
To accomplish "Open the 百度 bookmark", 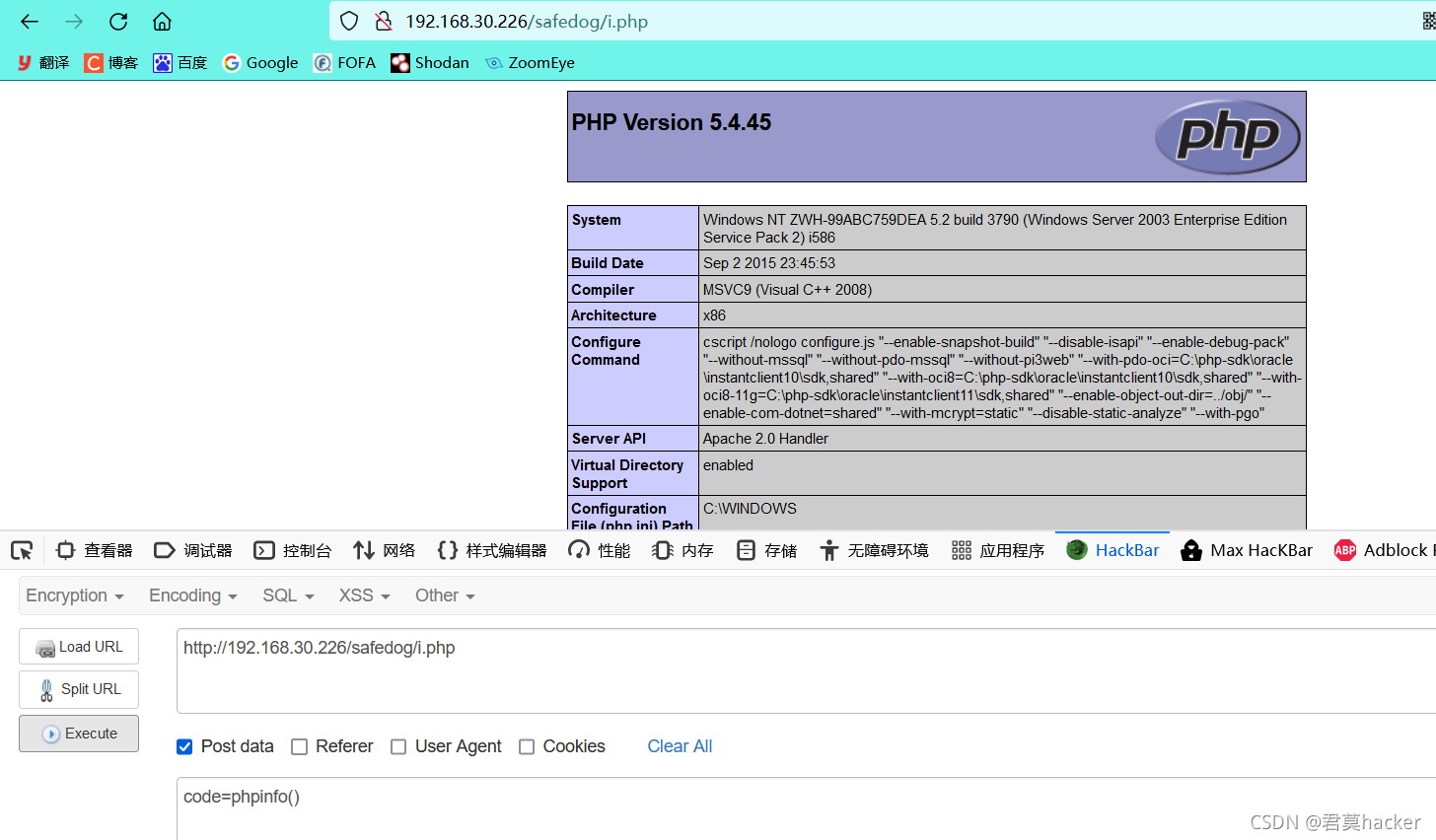I will click(180, 63).
